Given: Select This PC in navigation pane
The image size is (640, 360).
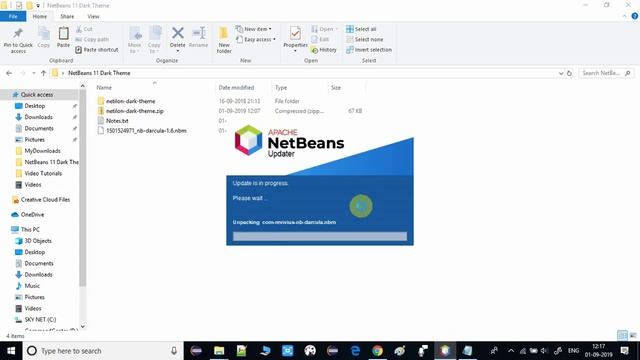Looking at the screenshot, I should (x=30, y=229).
